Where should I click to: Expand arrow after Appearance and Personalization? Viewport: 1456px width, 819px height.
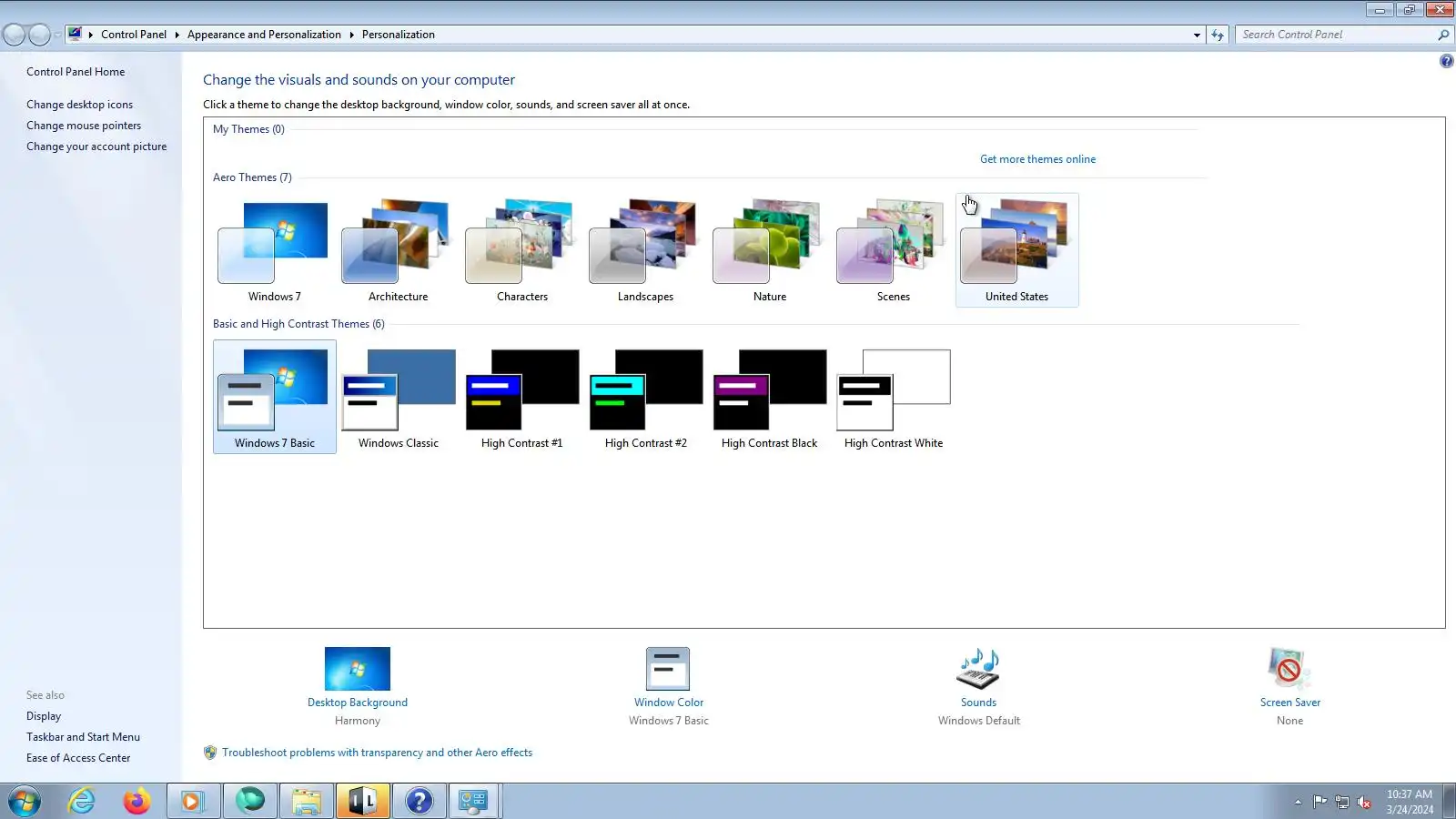coord(351,35)
